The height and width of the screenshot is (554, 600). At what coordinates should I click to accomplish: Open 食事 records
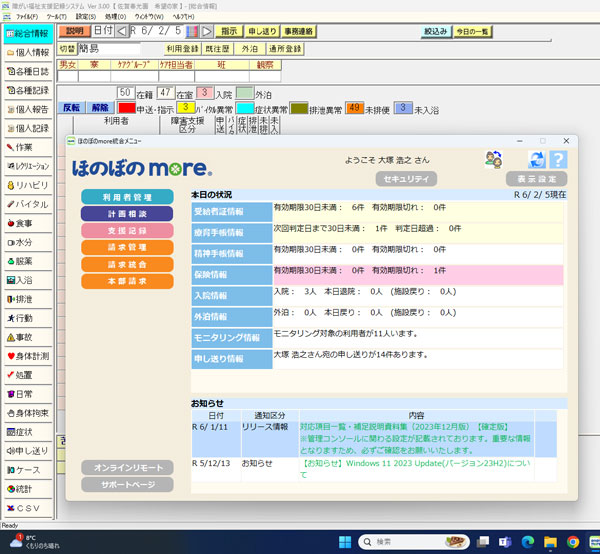pyautogui.click(x=28, y=223)
